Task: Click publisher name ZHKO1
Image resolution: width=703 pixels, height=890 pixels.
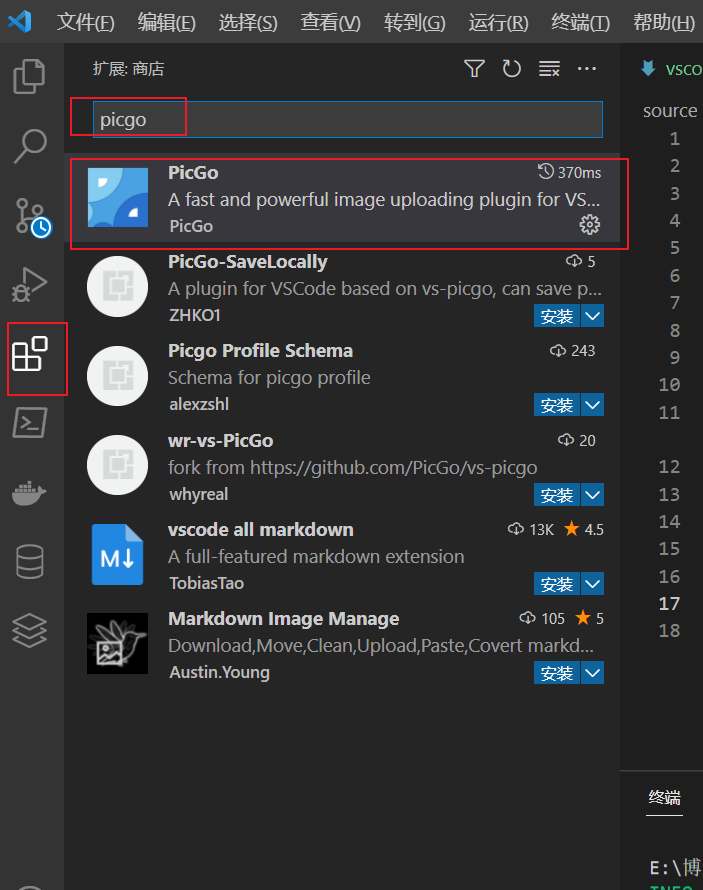Action: coord(195,315)
